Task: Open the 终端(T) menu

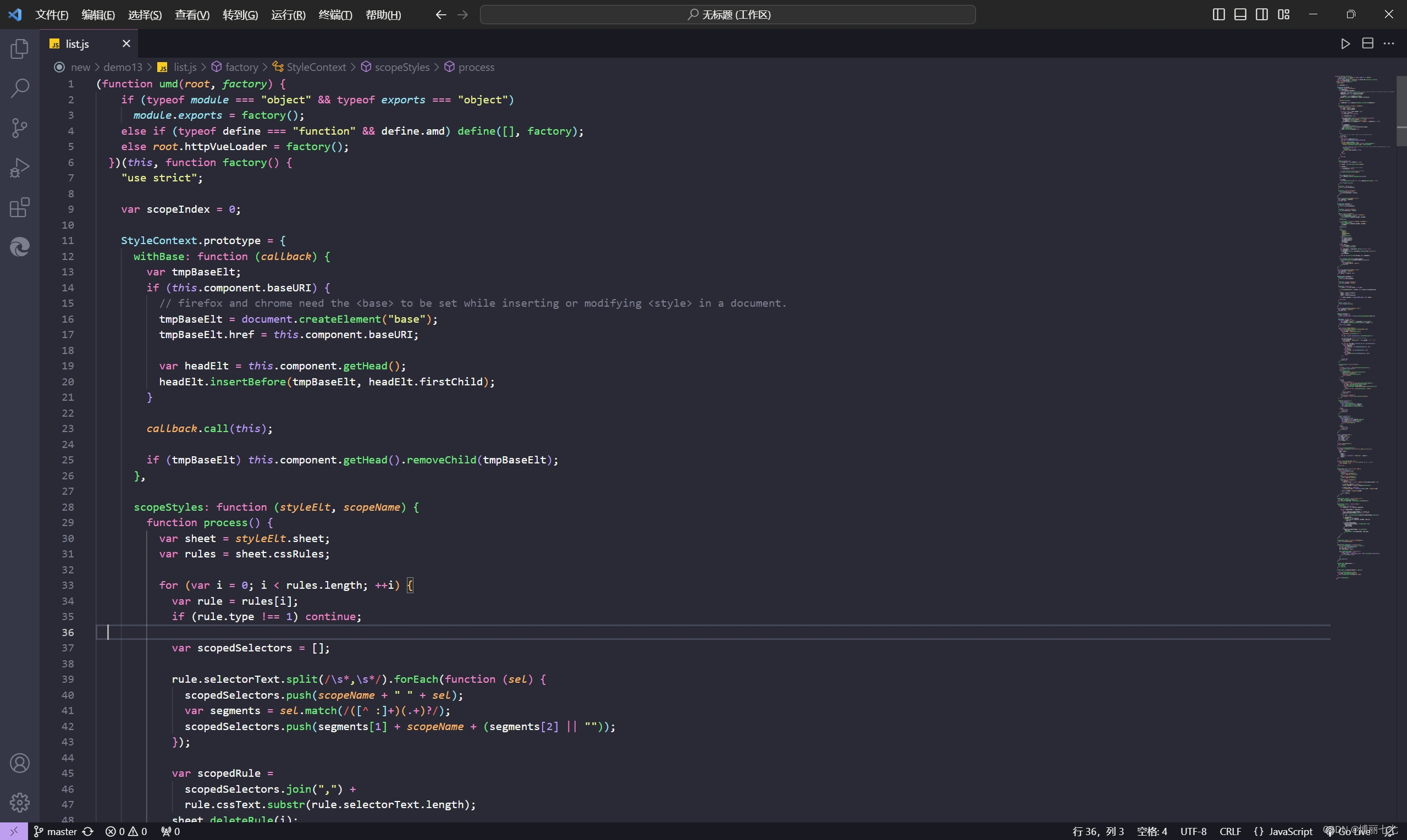Action: [x=335, y=15]
